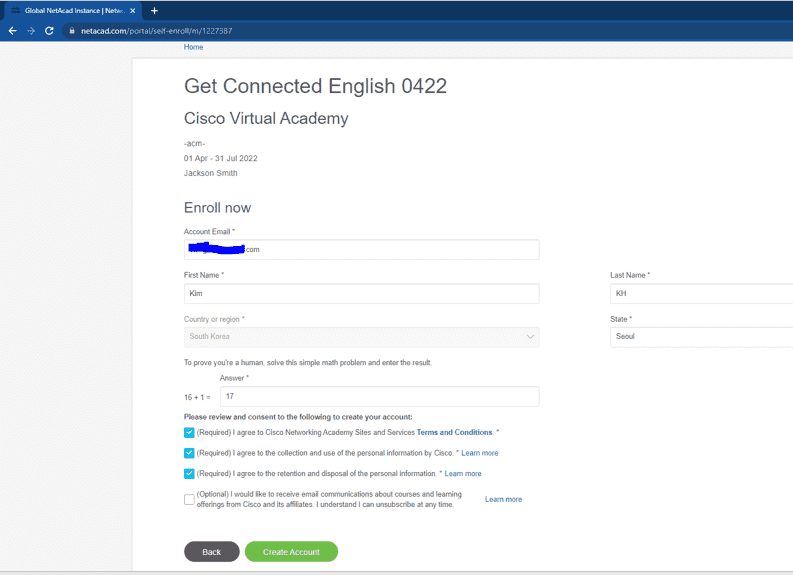Open the Country or region dropdown

[x=362, y=337]
